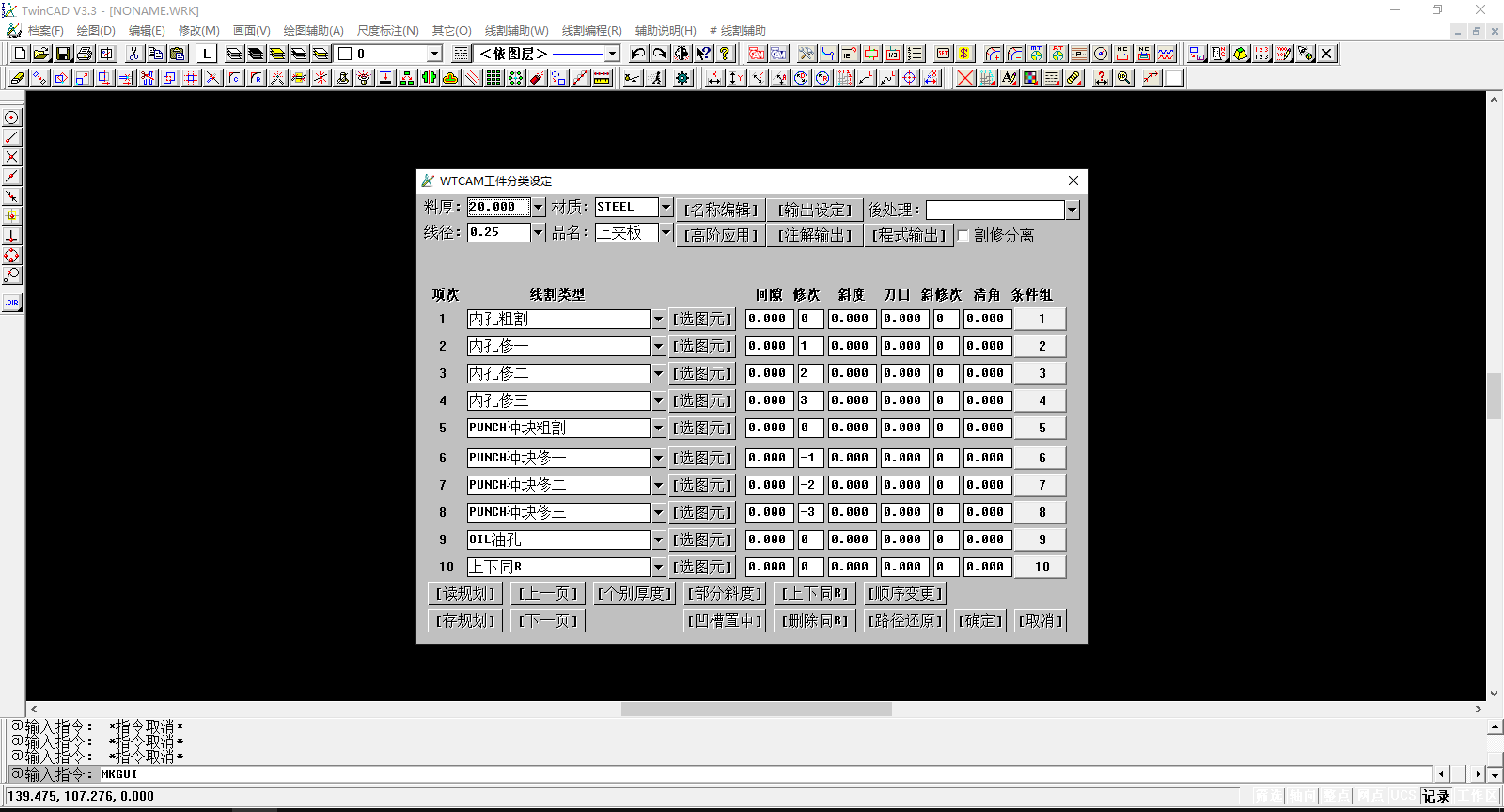Screen dimensions: 1504x812
Task: Select the center snap circle icon in left sidebar
Action: click(11, 117)
